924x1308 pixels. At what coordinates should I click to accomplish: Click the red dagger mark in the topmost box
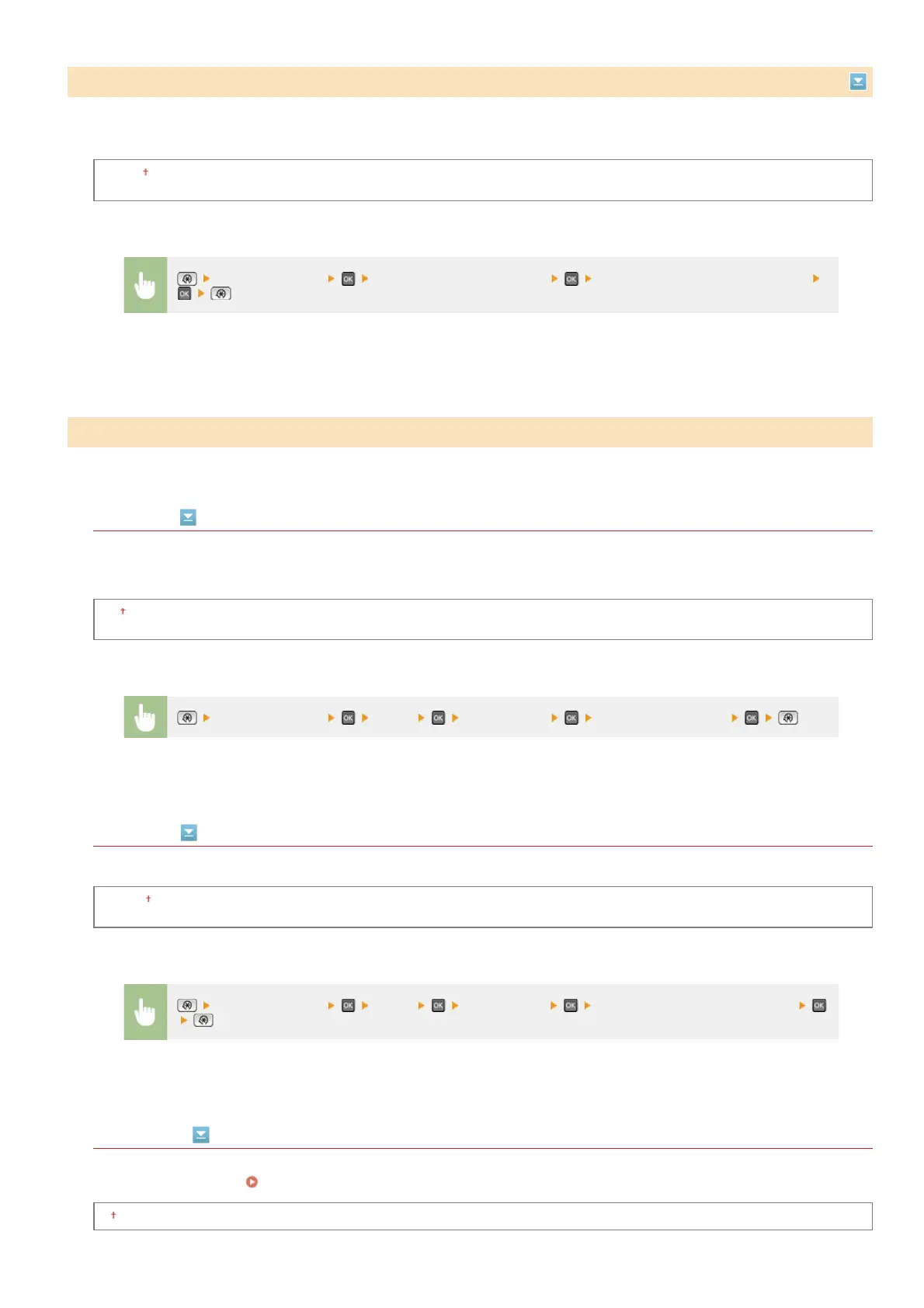pos(145,172)
